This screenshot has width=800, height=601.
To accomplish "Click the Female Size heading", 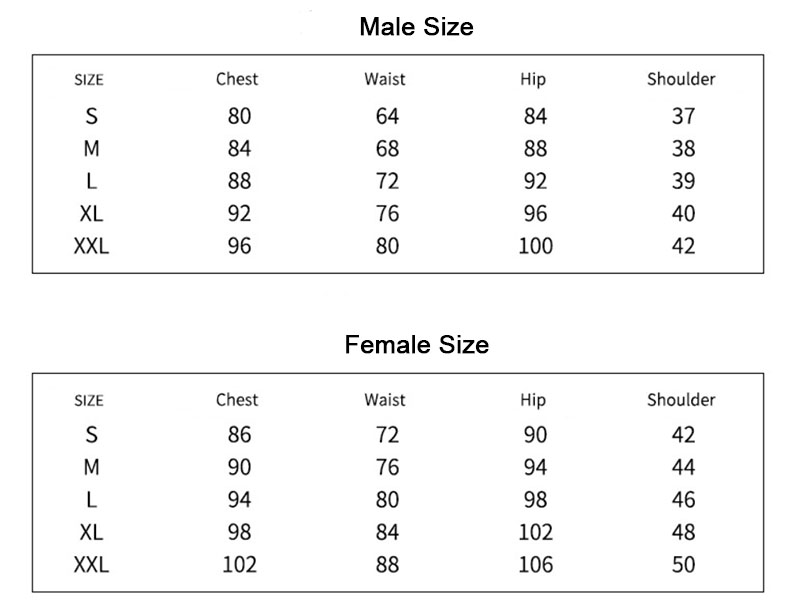I will pyautogui.click(x=416, y=344).
